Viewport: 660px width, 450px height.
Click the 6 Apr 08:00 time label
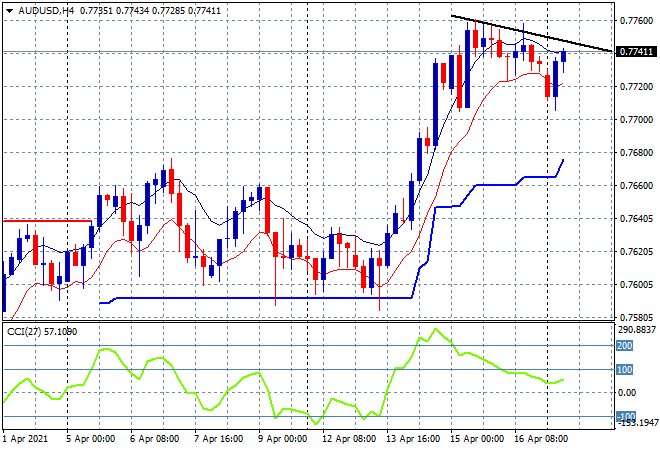coord(154,439)
